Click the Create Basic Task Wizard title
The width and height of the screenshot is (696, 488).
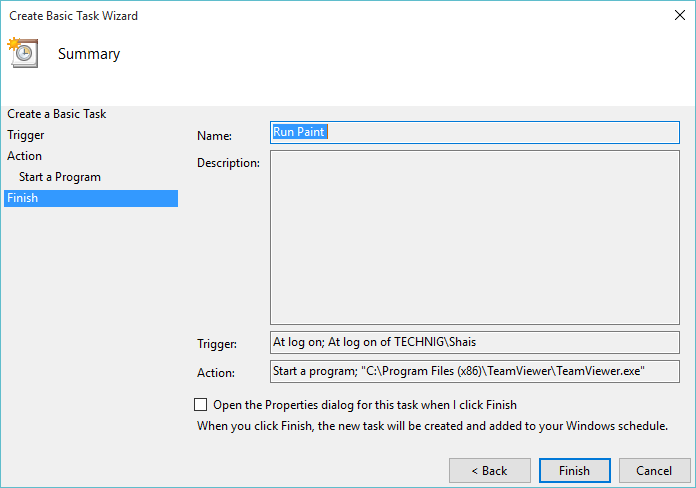[74, 16]
